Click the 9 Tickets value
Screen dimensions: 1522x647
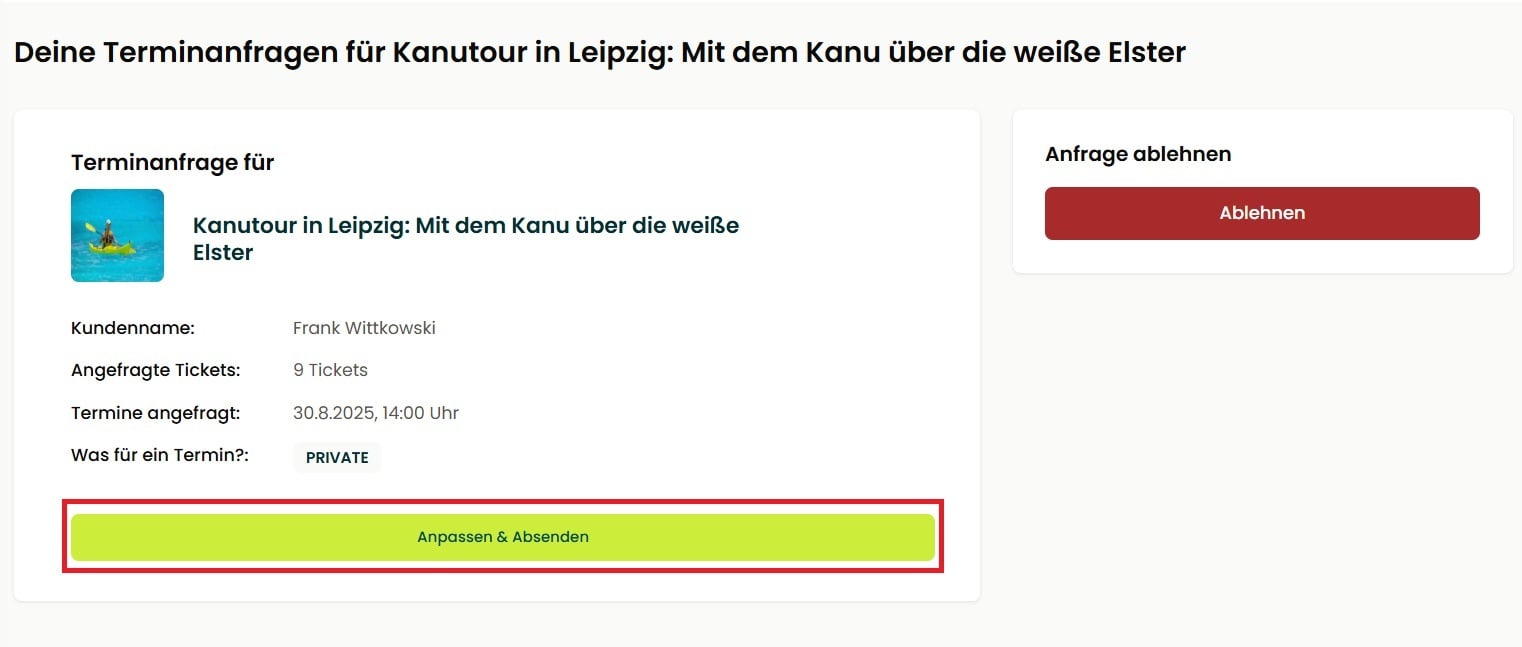[x=330, y=370]
